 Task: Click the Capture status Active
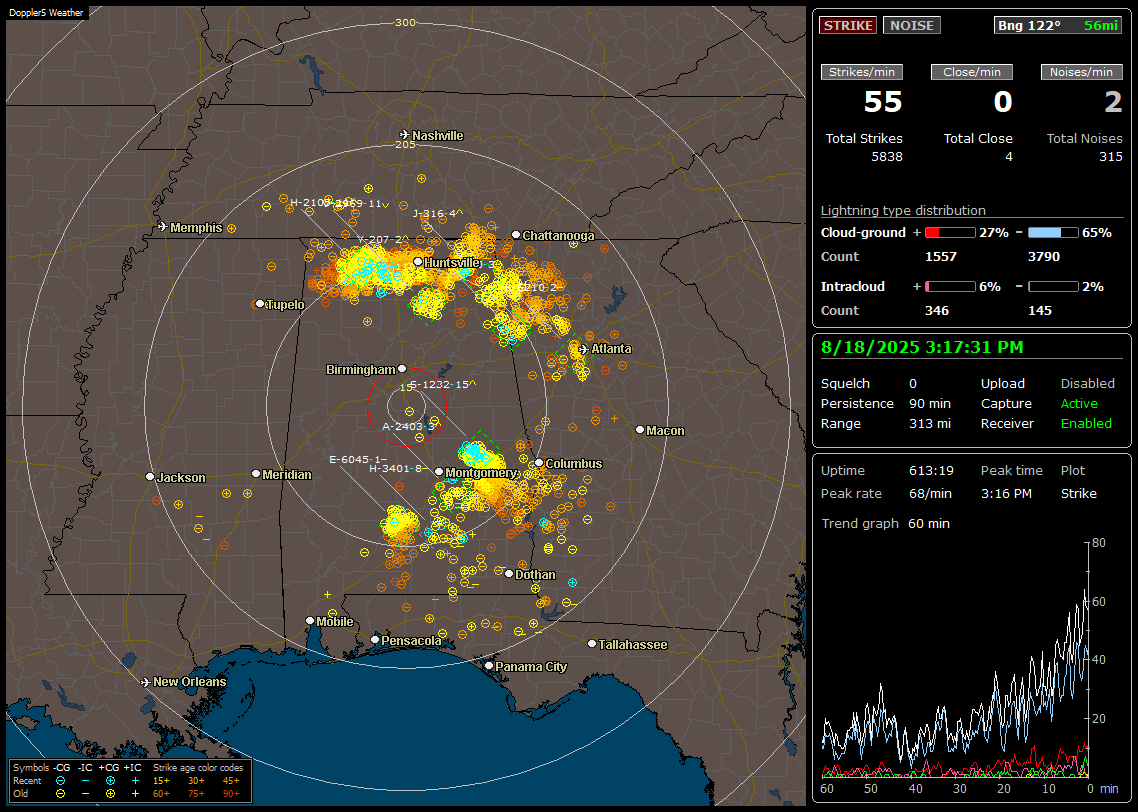point(1078,403)
